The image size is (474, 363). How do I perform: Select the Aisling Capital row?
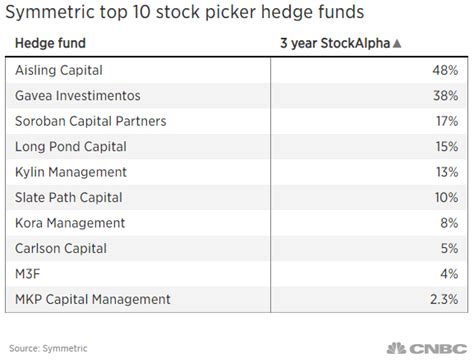click(236, 70)
